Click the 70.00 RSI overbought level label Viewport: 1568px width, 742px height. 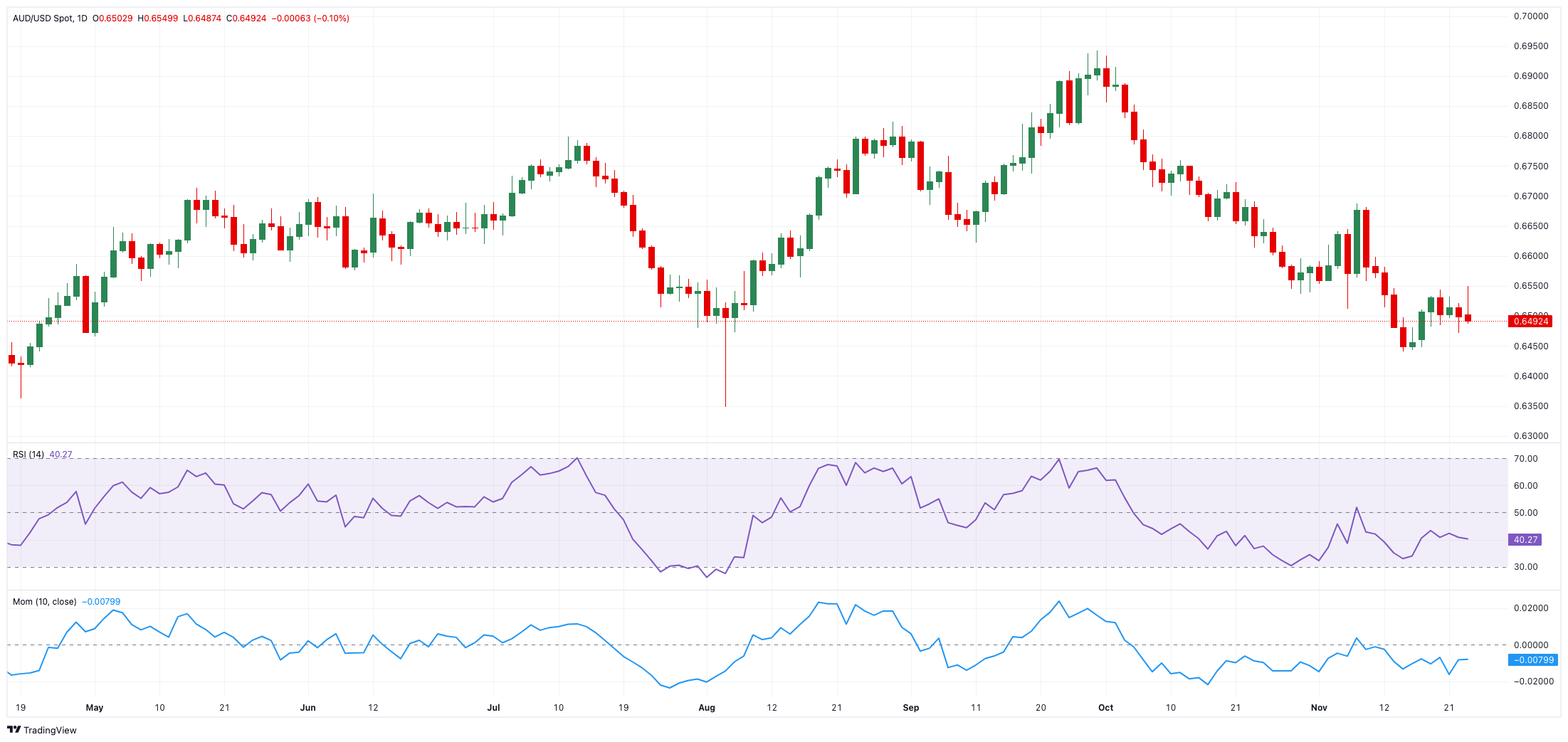coord(1527,458)
